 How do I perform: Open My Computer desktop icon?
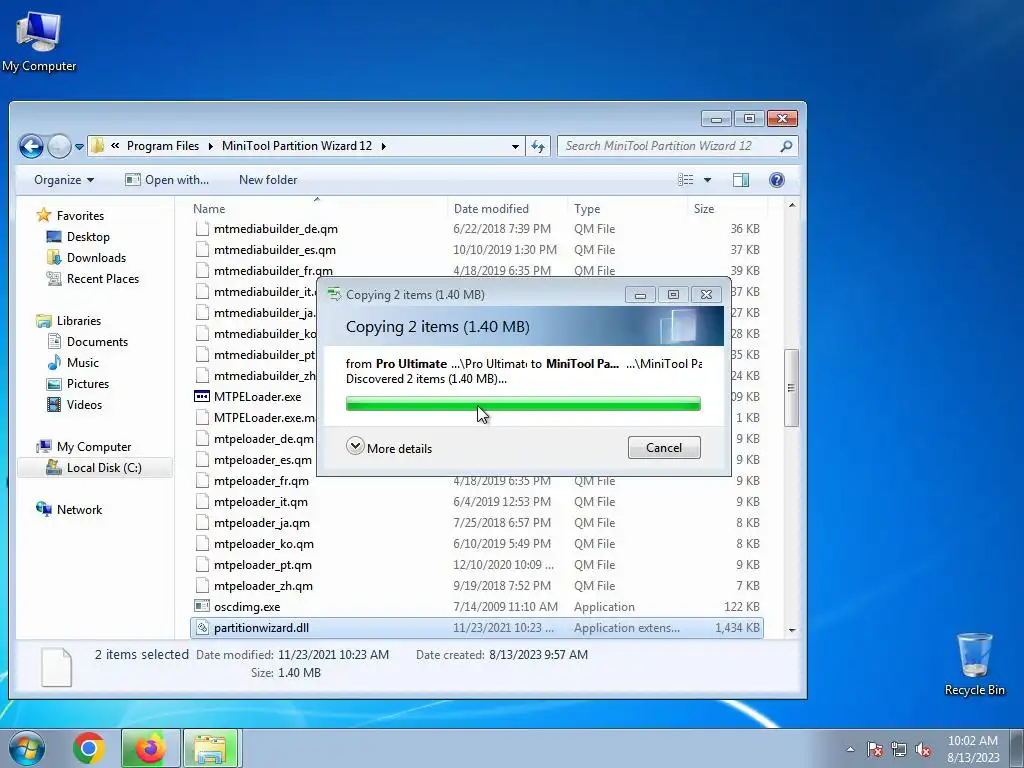[x=39, y=41]
